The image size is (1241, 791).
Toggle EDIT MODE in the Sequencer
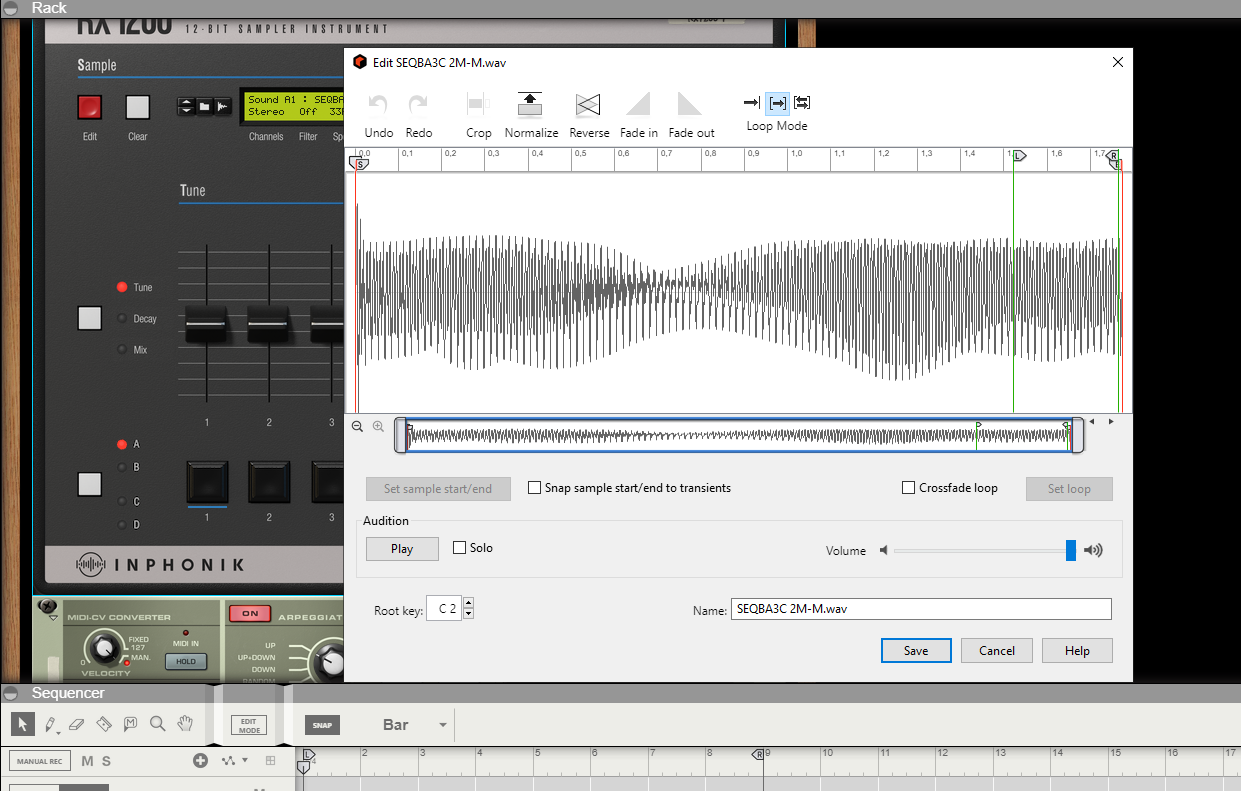[x=249, y=725]
